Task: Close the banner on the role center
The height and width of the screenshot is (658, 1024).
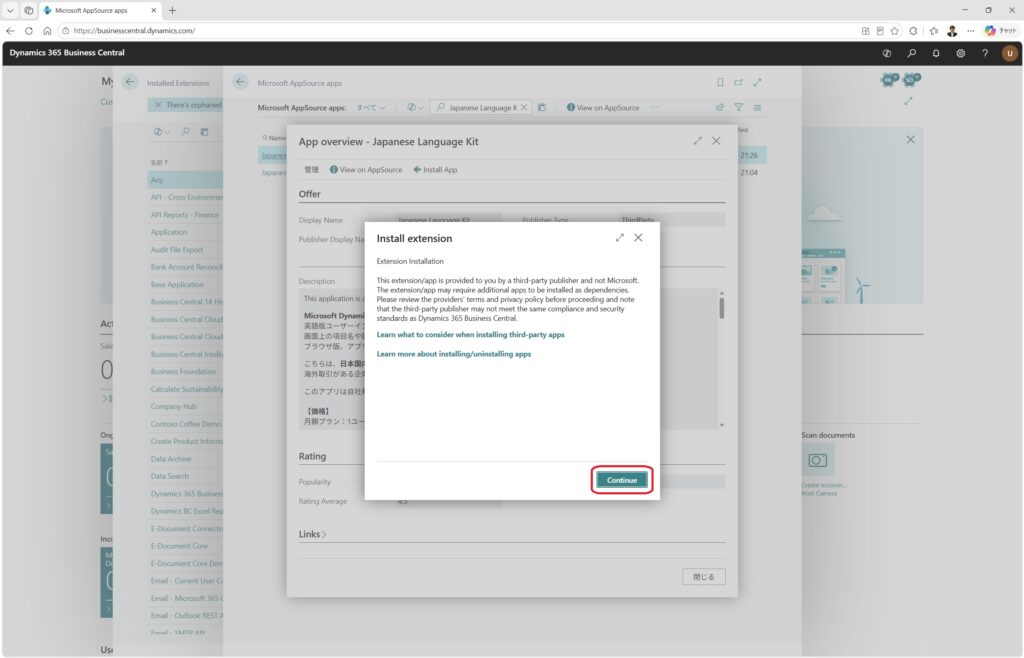Action: point(910,140)
